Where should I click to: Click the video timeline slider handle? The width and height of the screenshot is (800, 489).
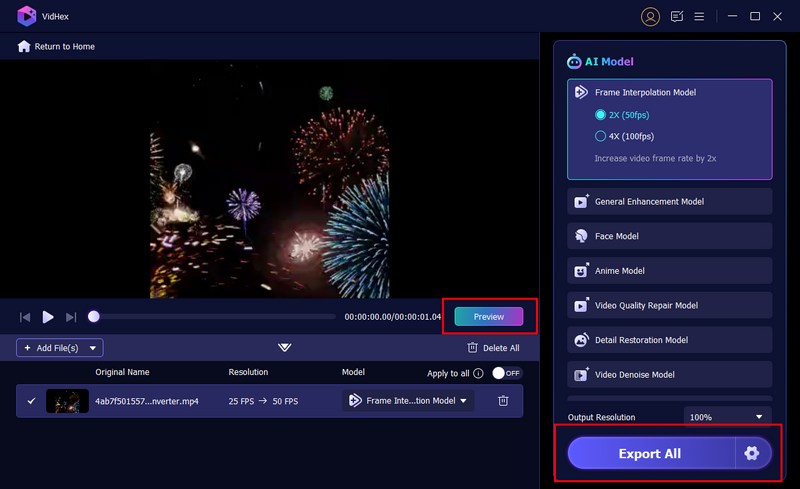[94, 317]
